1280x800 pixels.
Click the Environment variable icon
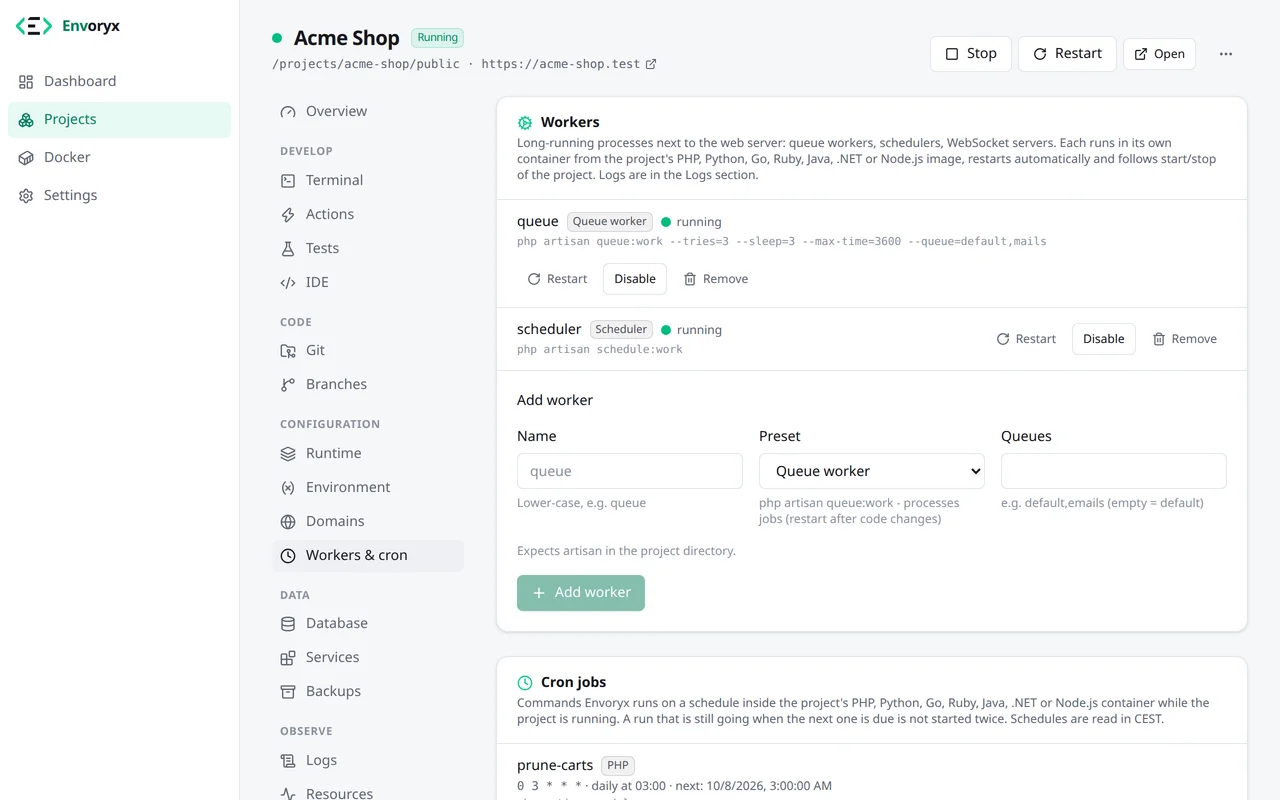click(x=288, y=488)
